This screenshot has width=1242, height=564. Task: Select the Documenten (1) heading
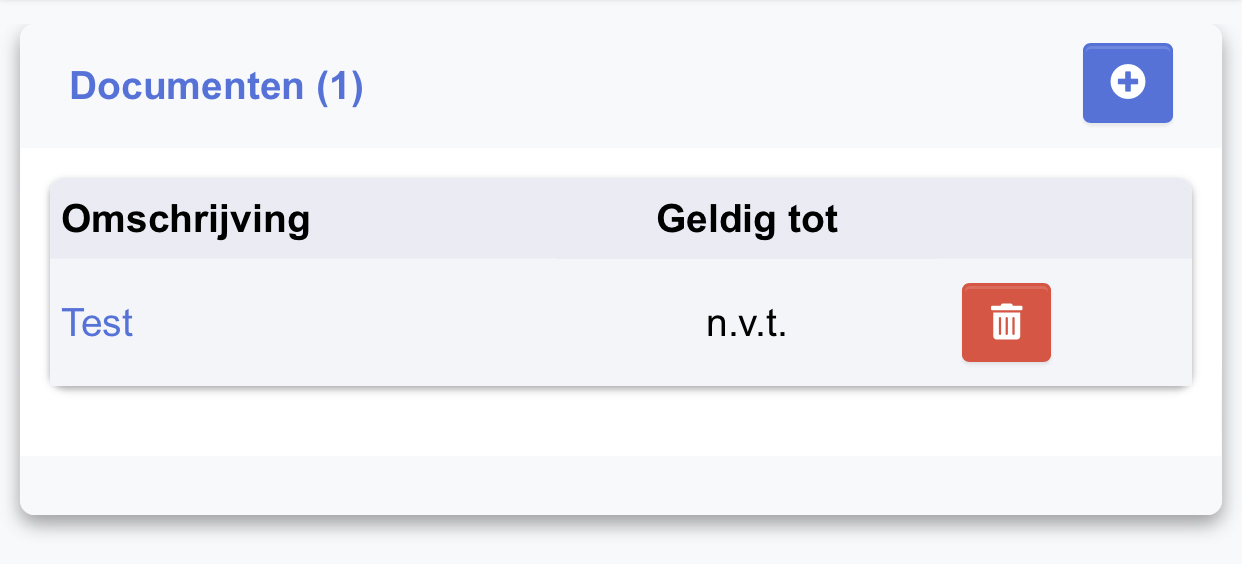click(216, 86)
